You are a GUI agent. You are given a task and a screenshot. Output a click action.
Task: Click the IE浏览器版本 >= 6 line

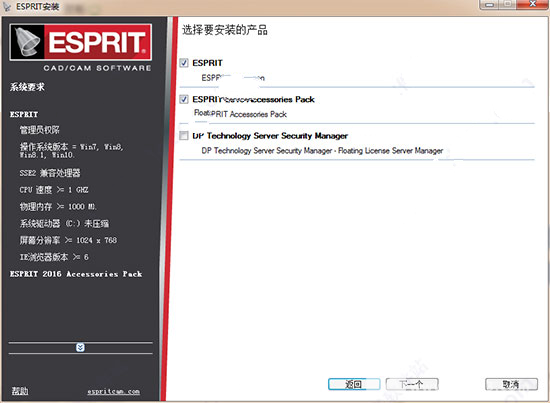pyautogui.click(x=54, y=257)
